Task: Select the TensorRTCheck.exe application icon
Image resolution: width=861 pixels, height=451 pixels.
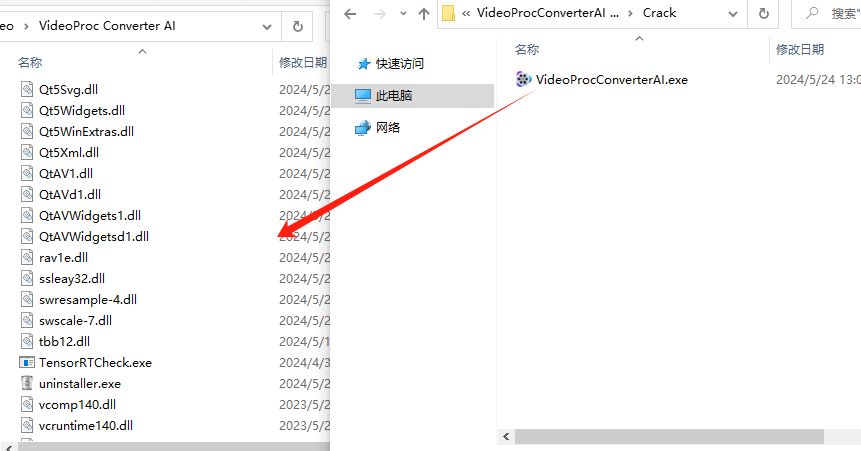Action: point(27,362)
